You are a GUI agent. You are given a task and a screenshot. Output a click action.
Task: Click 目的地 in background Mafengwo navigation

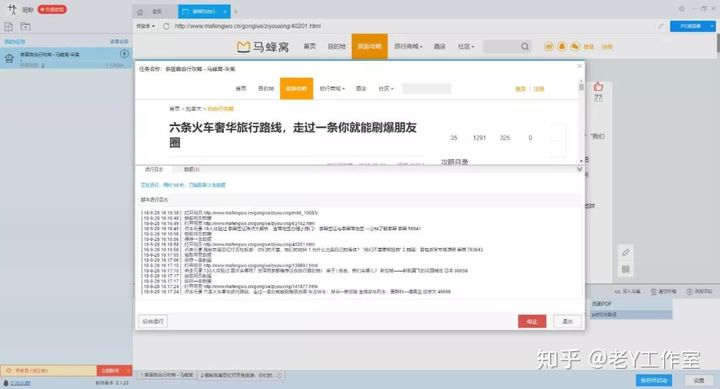(336, 46)
